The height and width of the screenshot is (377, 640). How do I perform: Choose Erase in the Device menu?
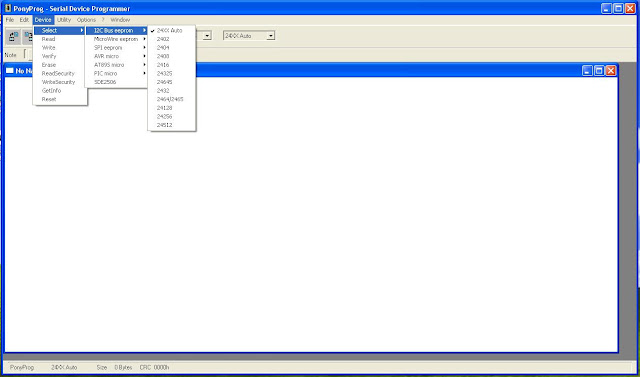[60, 65]
